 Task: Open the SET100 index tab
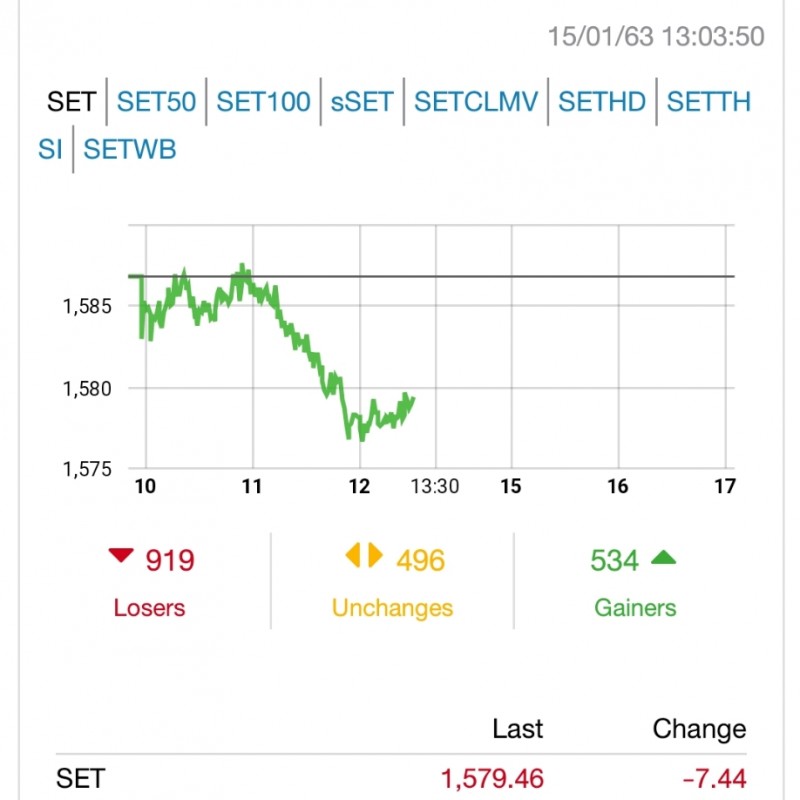263,102
